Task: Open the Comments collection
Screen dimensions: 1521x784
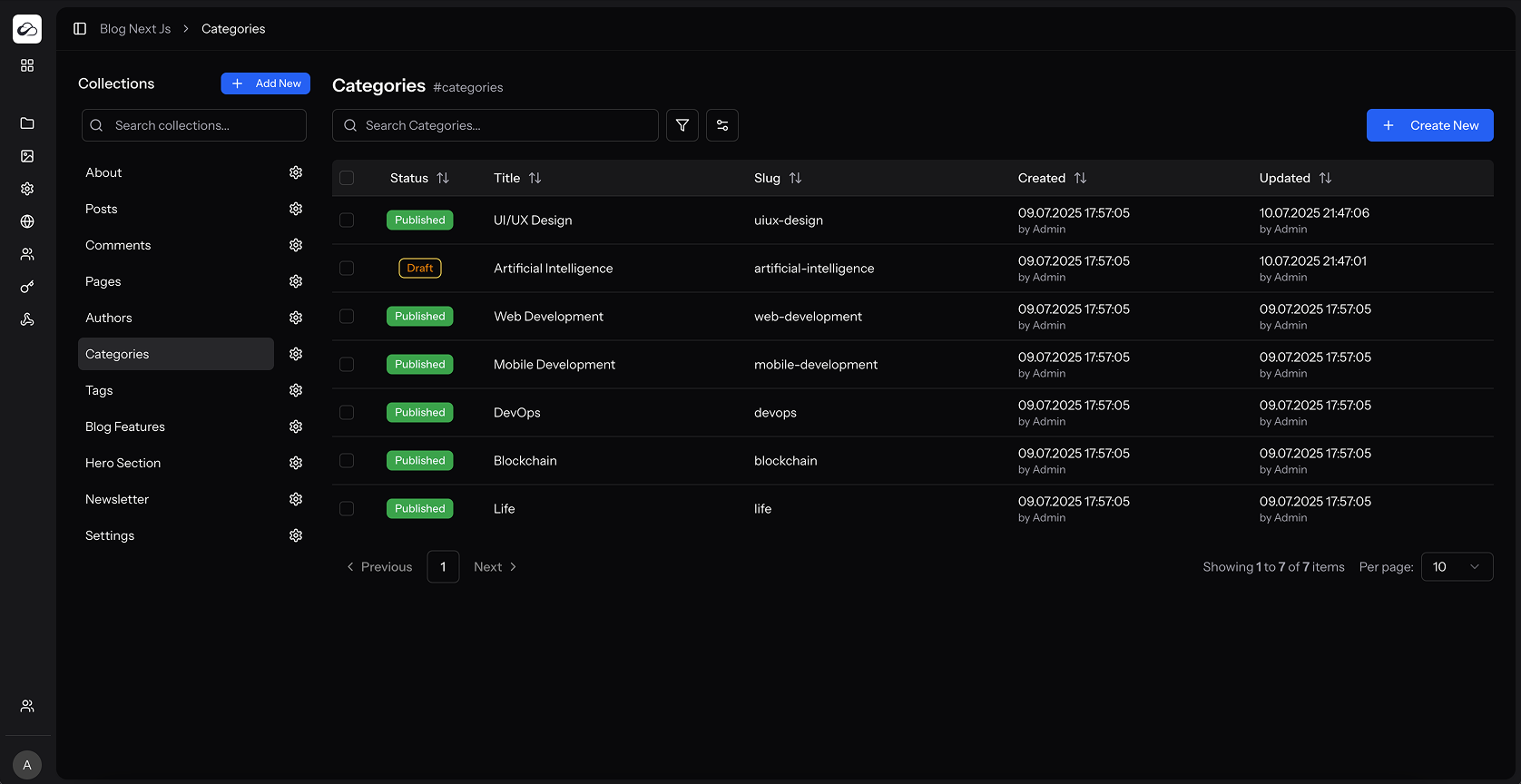Action: [176, 245]
